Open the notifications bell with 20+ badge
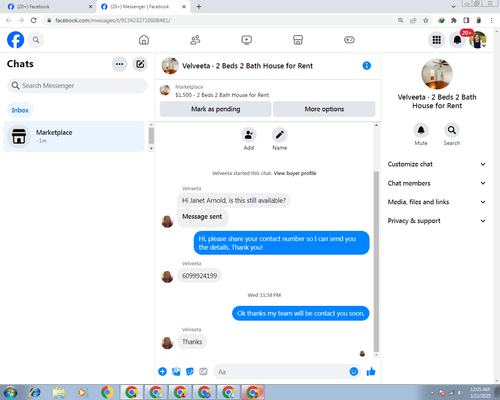Viewport: 500px width, 400px height. 457,40
